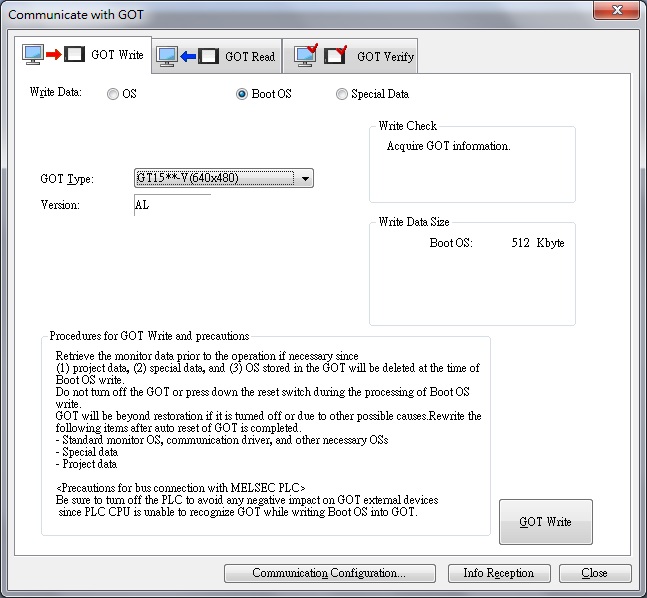
Task: Close the dialog with the red X
Action: coord(615,13)
